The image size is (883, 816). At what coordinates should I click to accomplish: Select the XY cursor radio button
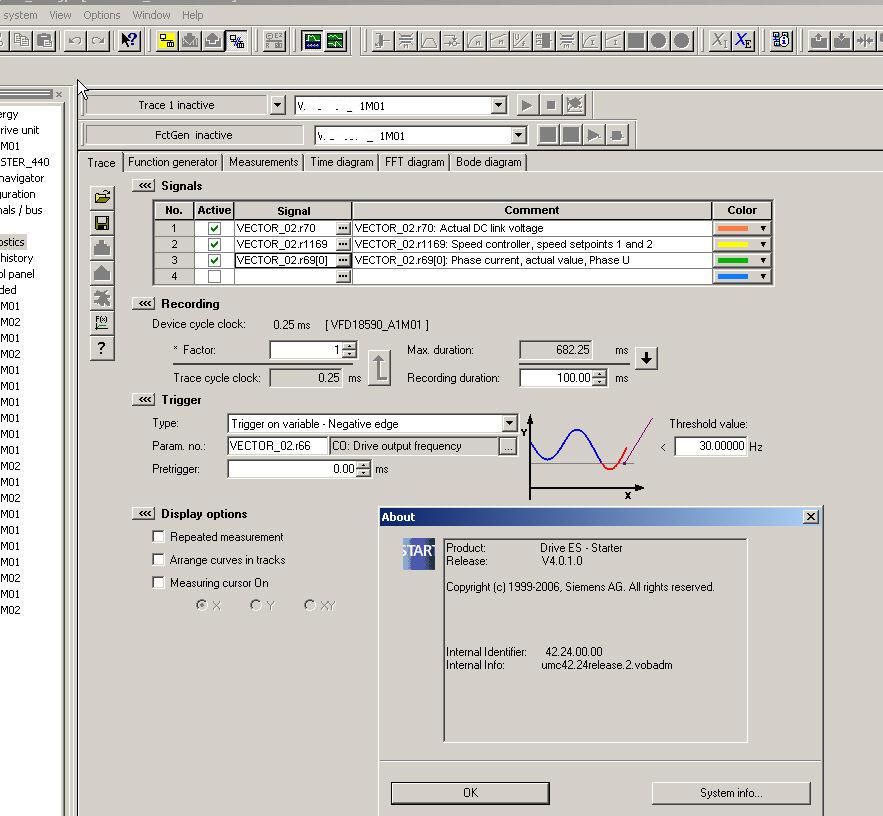(x=309, y=605)
